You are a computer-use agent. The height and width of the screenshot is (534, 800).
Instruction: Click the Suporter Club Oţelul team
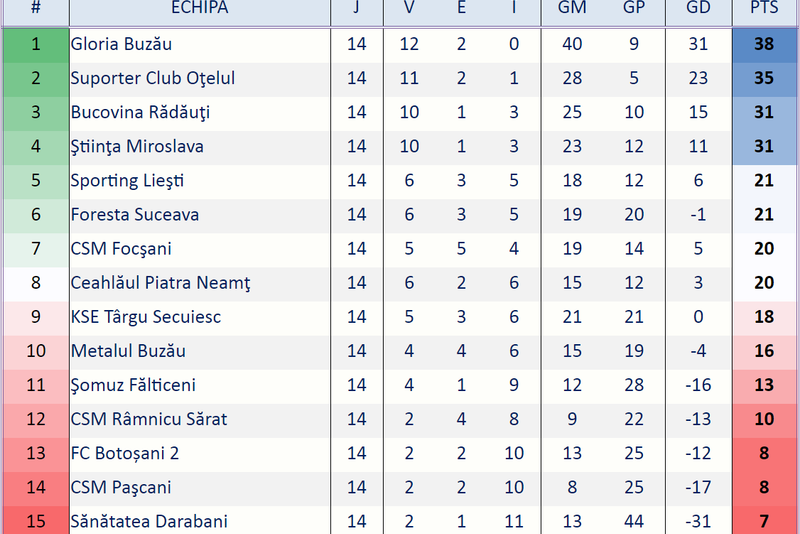(152, 78)
